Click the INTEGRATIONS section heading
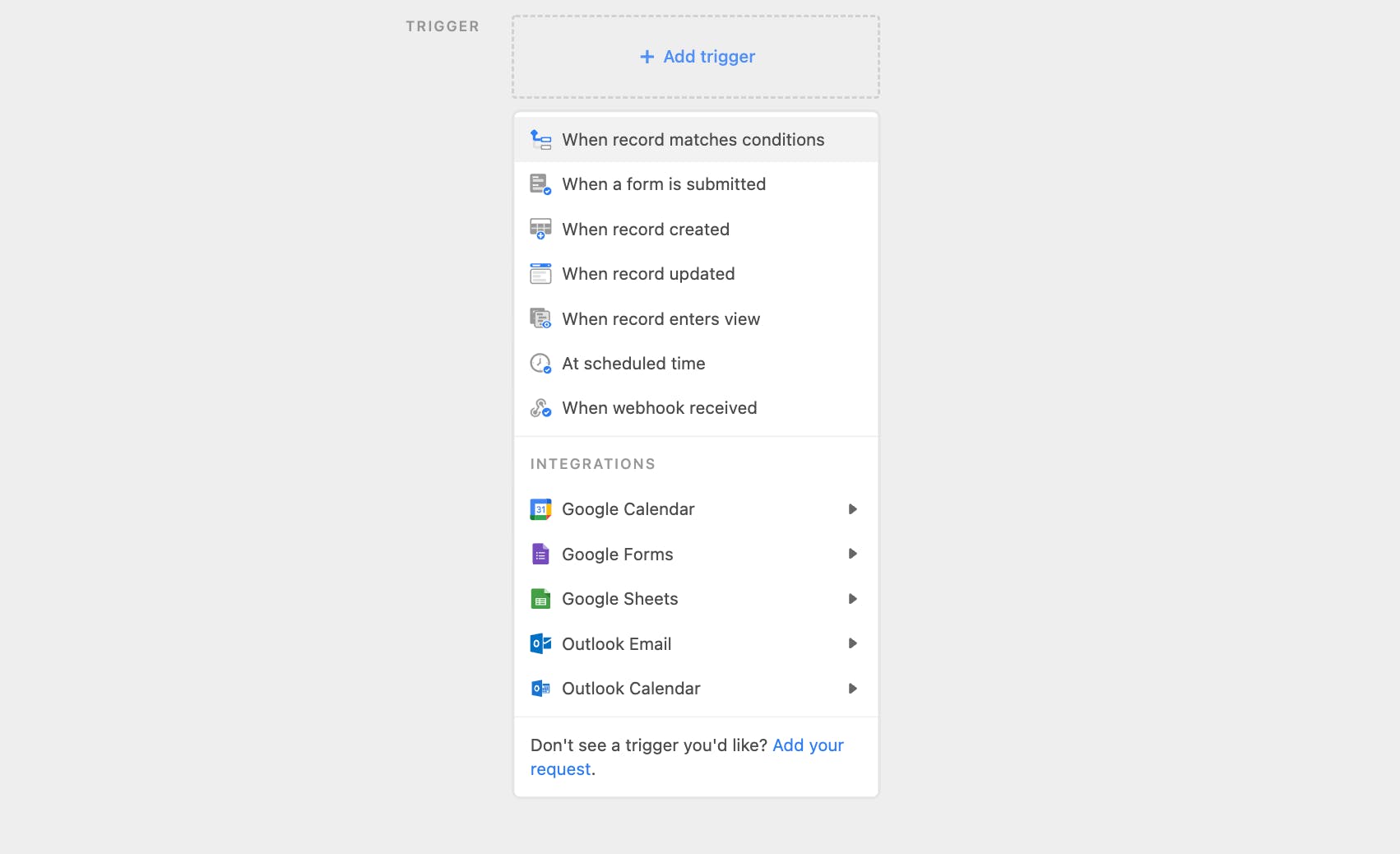Screen dimensions: 1400x854 click(593, 464)
